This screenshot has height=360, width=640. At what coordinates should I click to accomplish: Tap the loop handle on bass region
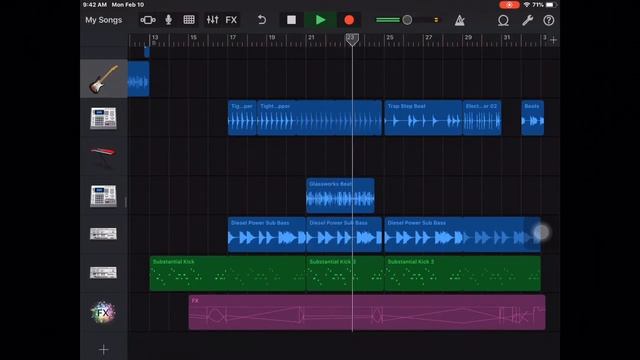pos(542,233)
